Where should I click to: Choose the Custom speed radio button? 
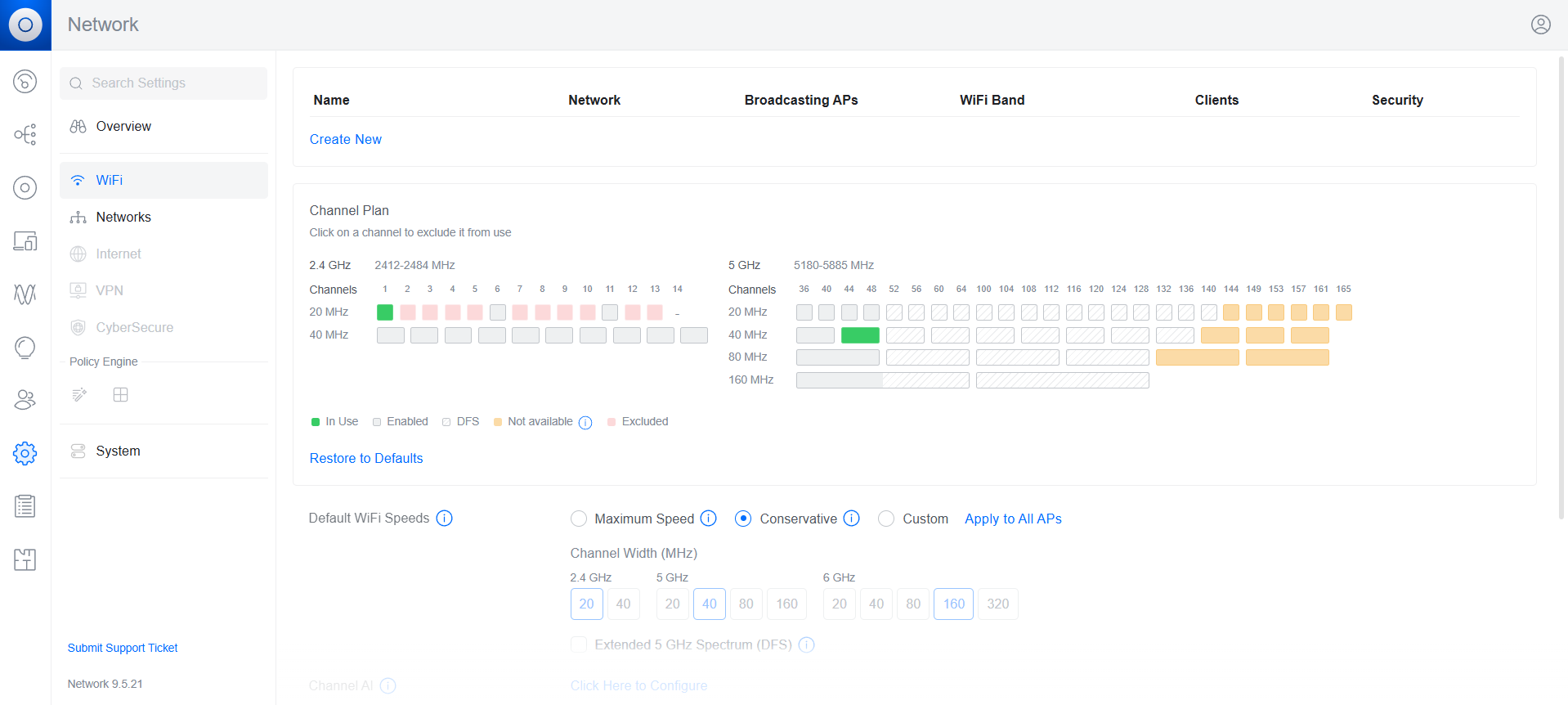click(x=885, y=519)
